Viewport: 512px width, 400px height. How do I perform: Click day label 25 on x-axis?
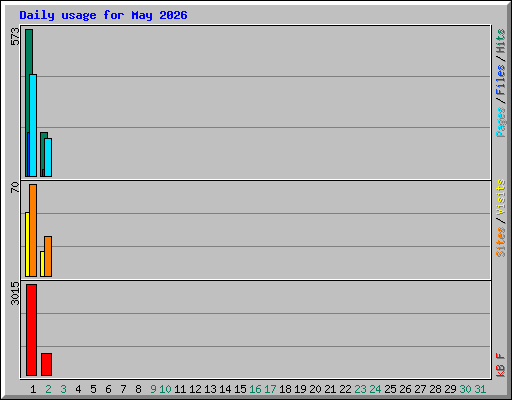tap(390, 389)
